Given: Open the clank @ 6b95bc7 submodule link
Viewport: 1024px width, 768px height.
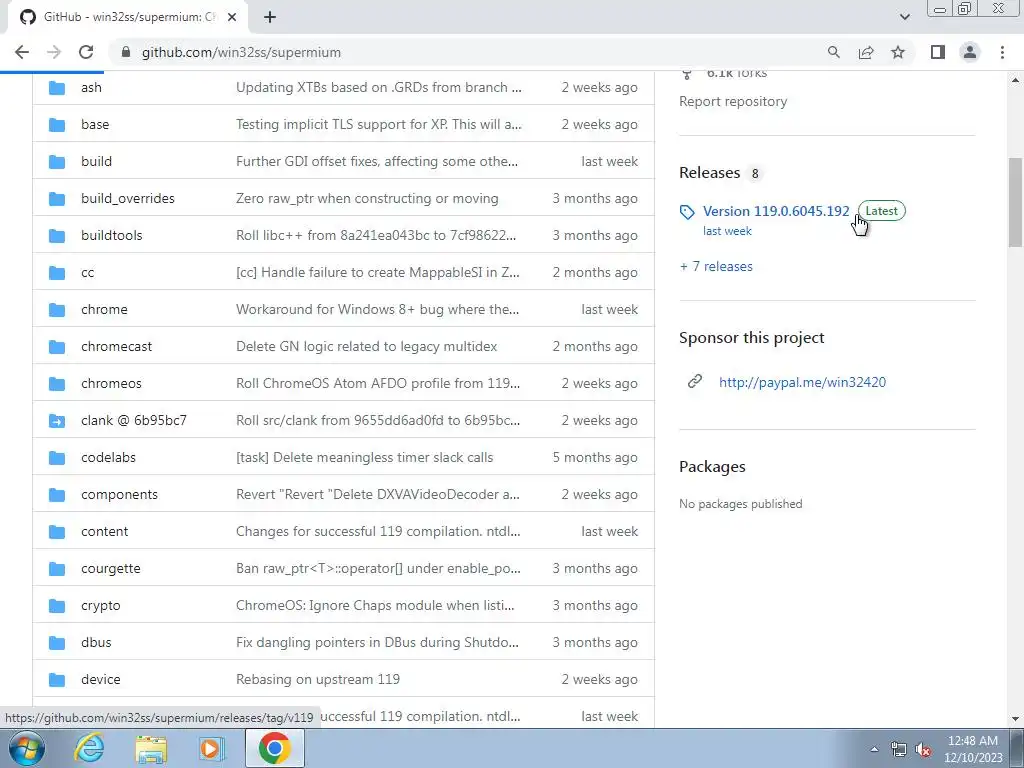Looking at the screenshot, I should point(134,421).
